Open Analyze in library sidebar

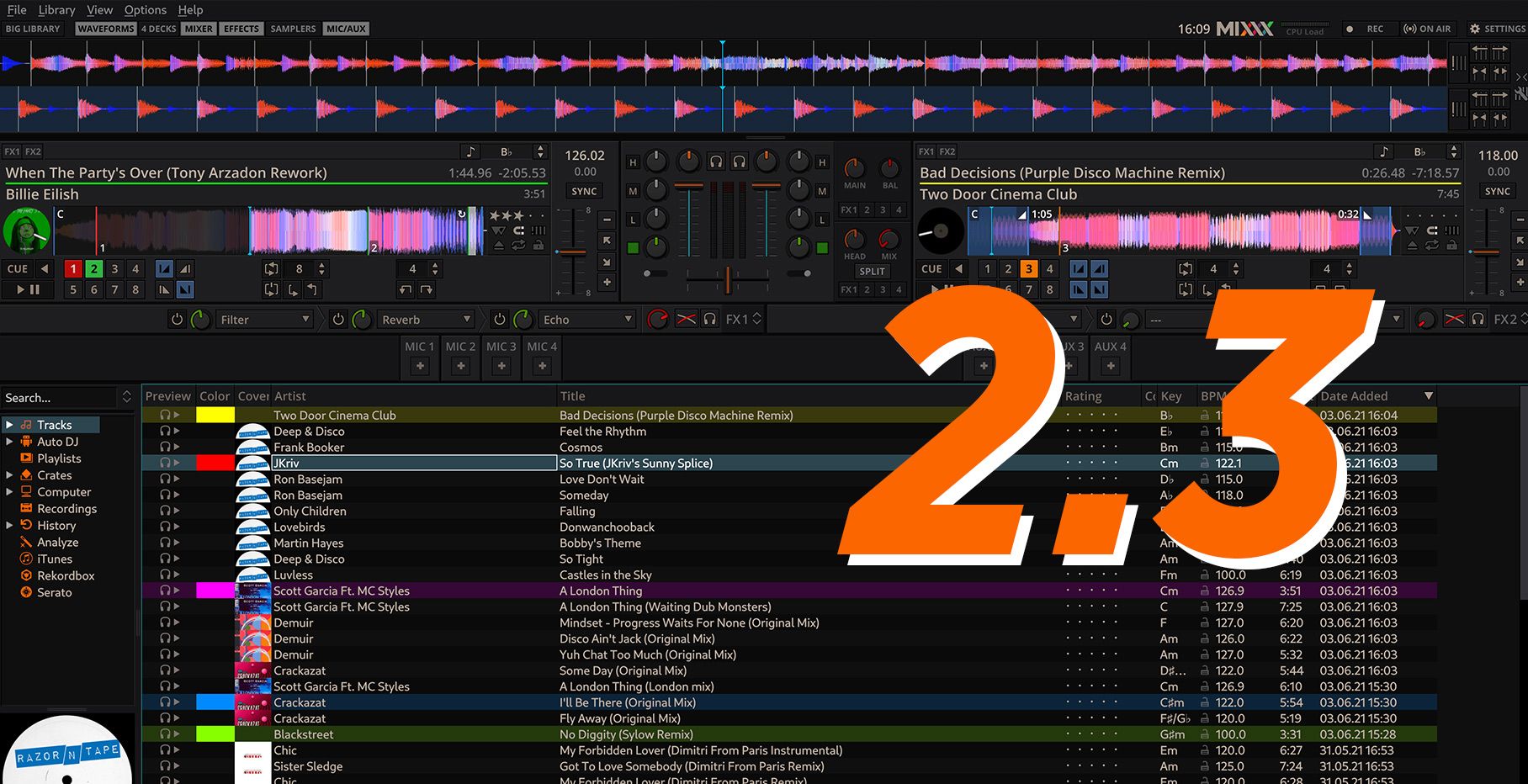tap(58, 542)
